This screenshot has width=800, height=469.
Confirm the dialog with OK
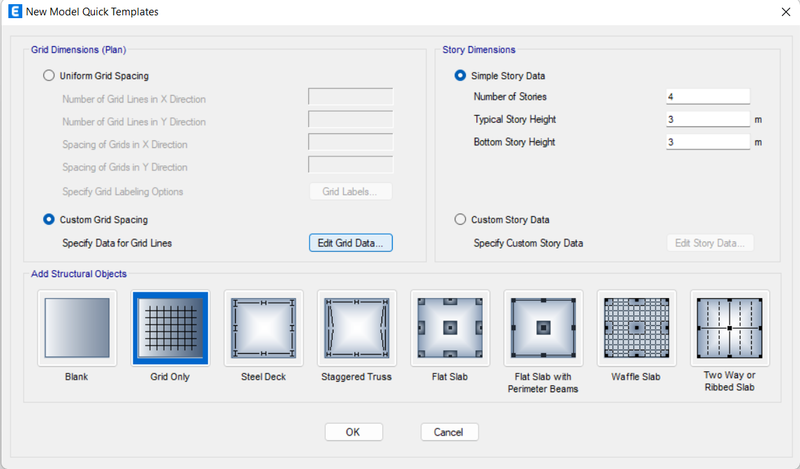tap(354, 432)
